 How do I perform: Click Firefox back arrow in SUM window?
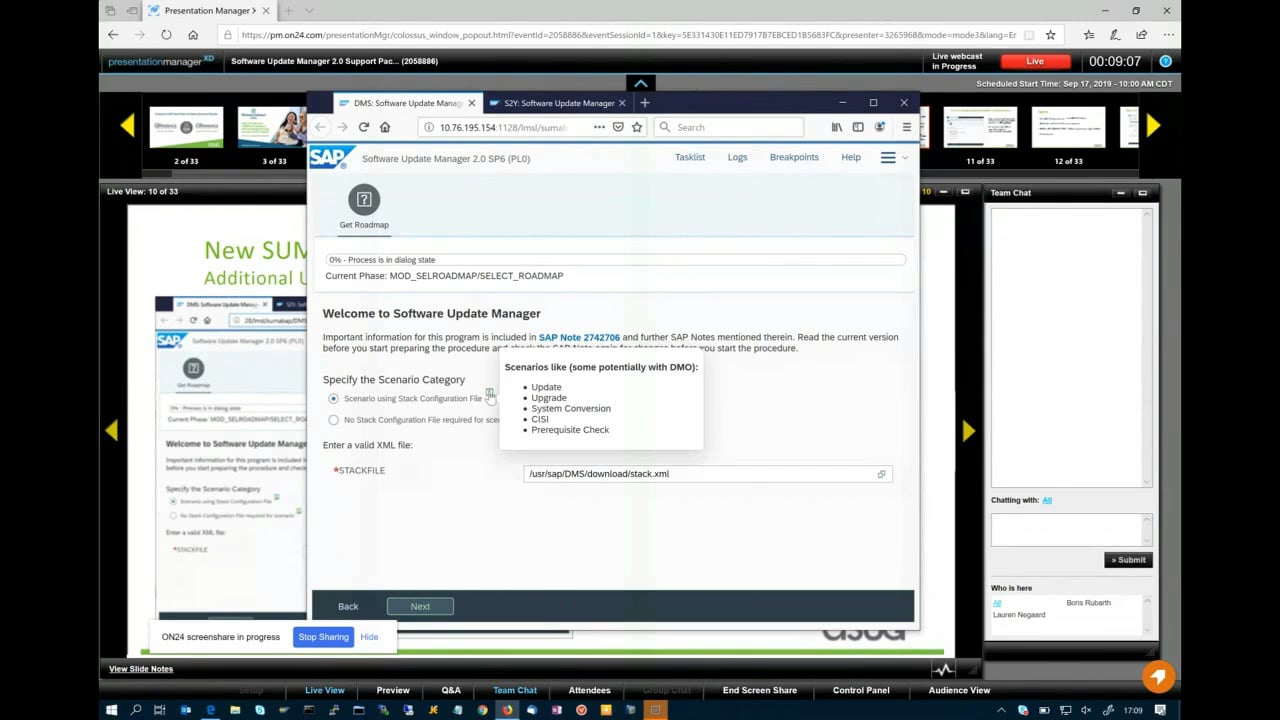pos(320,127)
